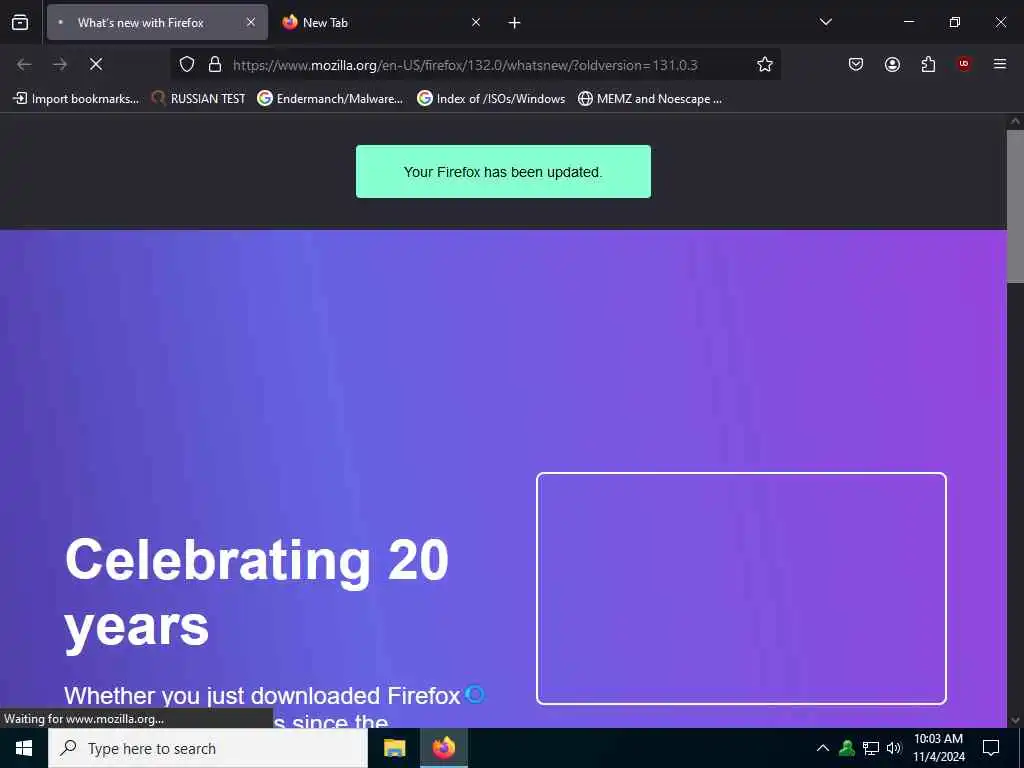Open the volume speaker tray icon
Screen dimensions: 1024x768
coord(894,748)
